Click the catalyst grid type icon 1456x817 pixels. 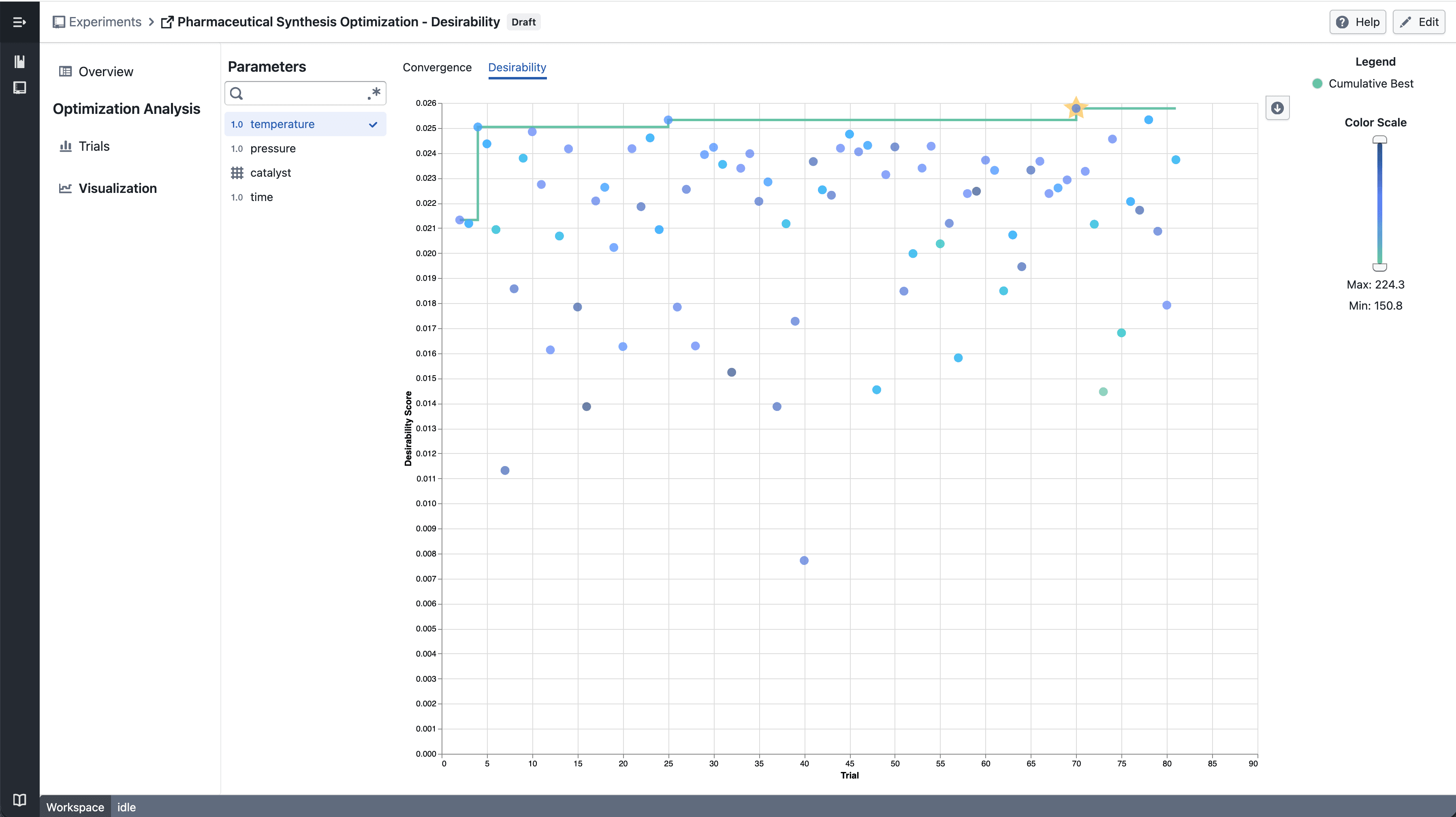[x=237, y=173]
